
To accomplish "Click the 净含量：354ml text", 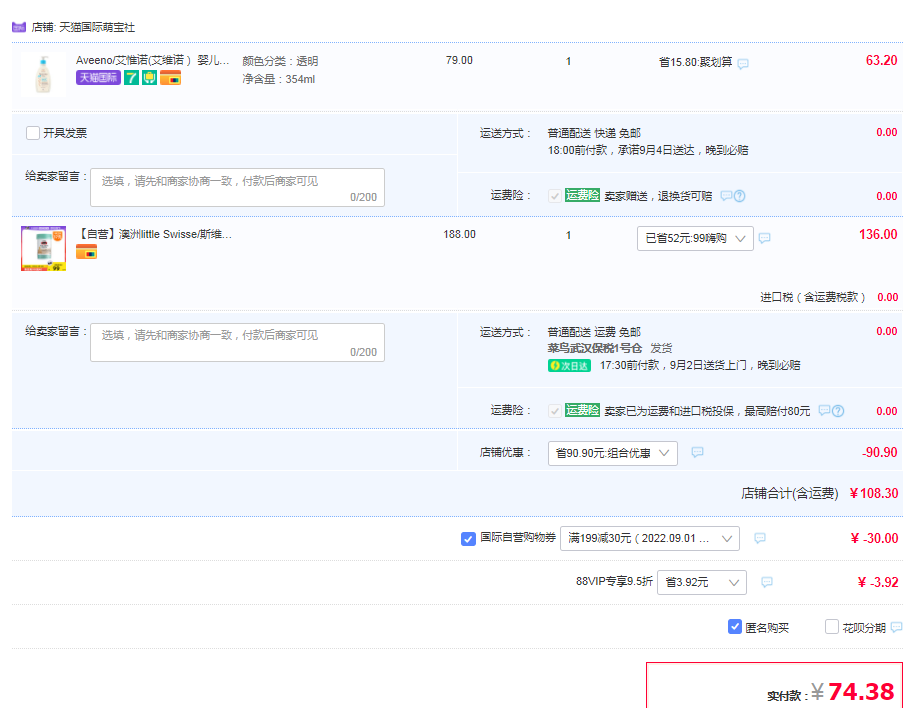I will click(278, 79).
